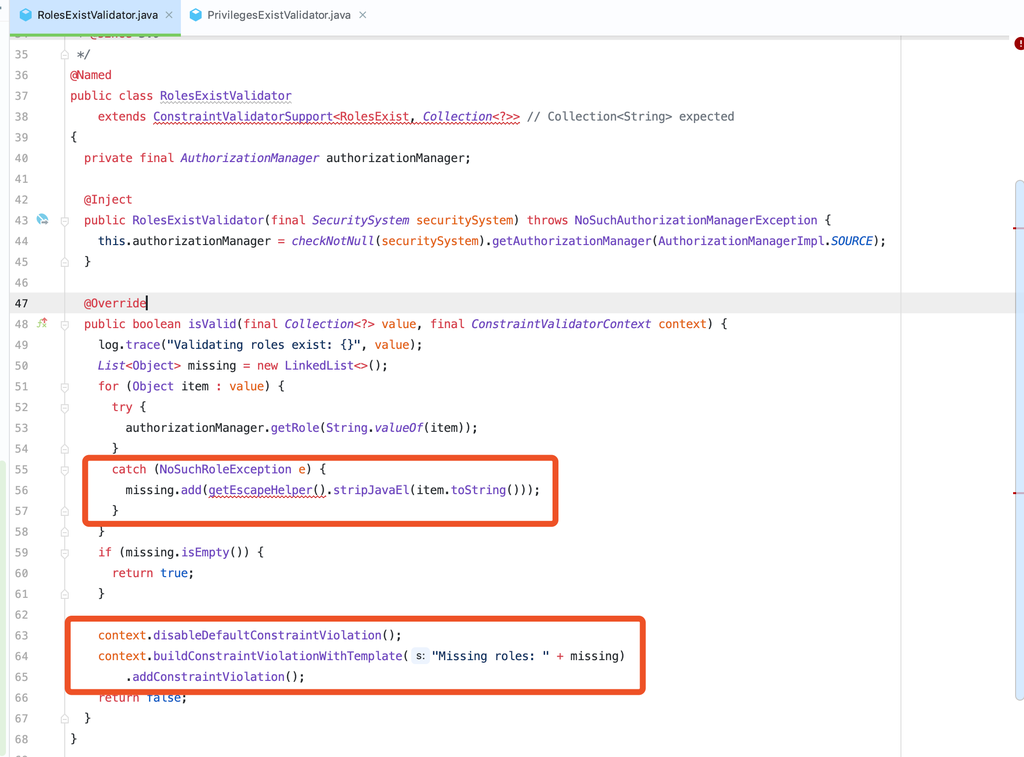Click the ConstraintValidatorSupport class reference

242,117
